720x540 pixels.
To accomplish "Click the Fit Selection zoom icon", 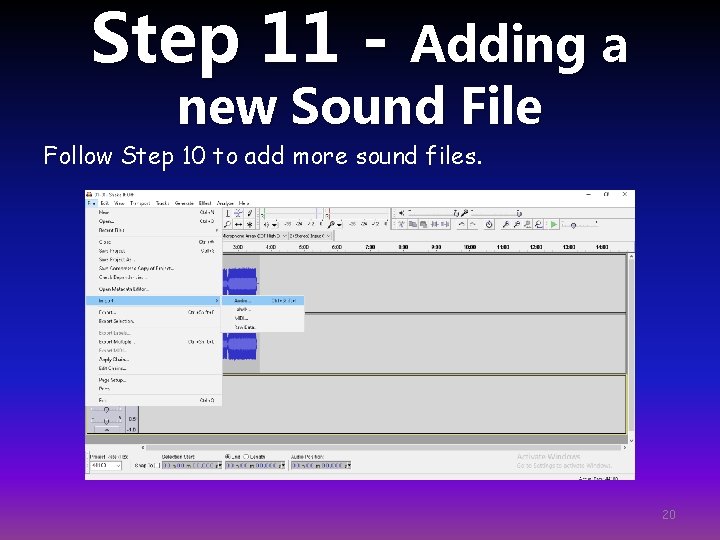I will click(x=528, y=224).
